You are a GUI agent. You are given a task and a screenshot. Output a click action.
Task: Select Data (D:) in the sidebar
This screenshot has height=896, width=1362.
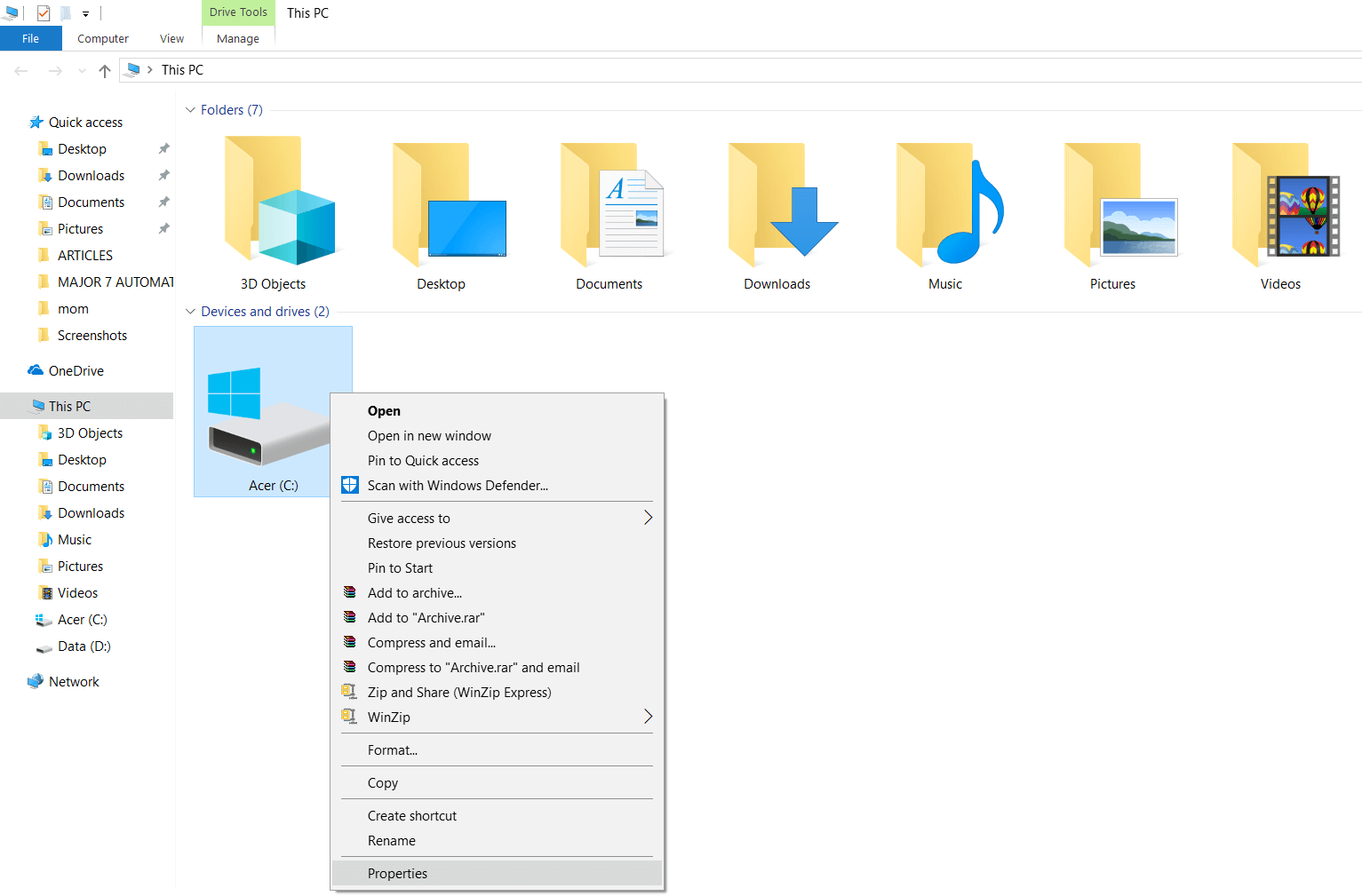[x=84, y=646]
